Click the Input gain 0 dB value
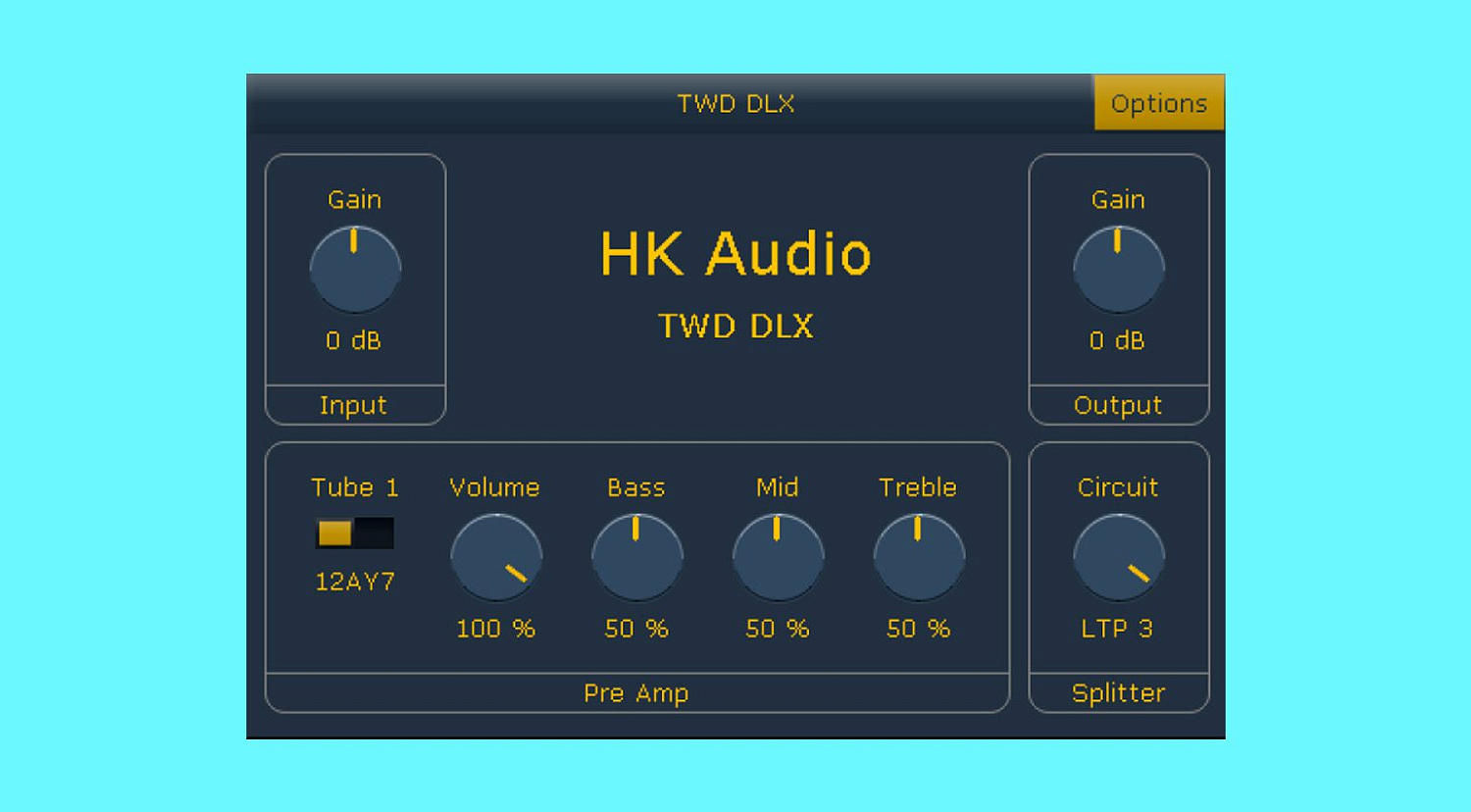 coord(353,340)
